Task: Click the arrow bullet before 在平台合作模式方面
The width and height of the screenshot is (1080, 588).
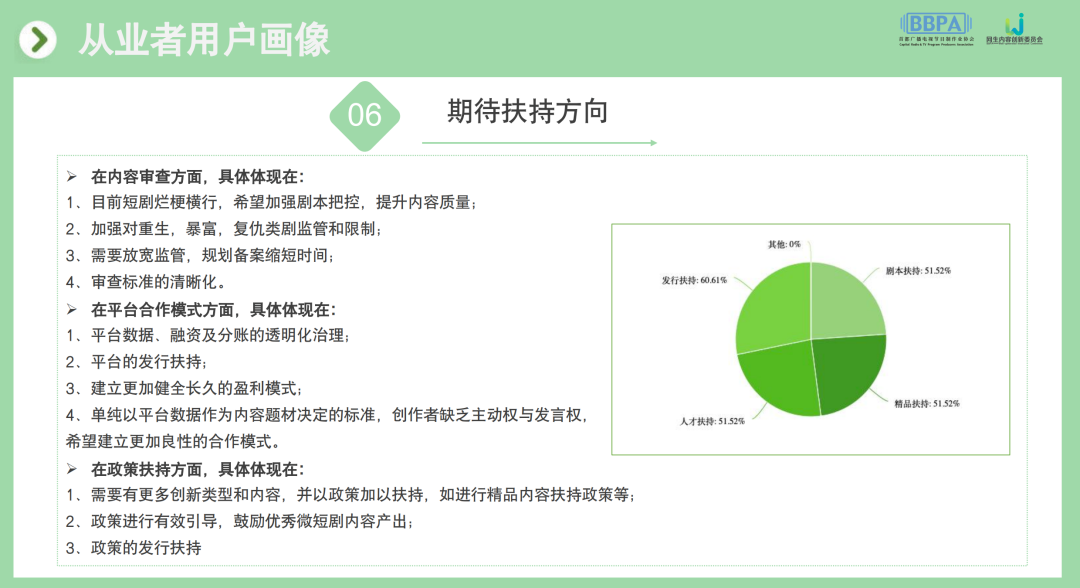Action: 72,309
